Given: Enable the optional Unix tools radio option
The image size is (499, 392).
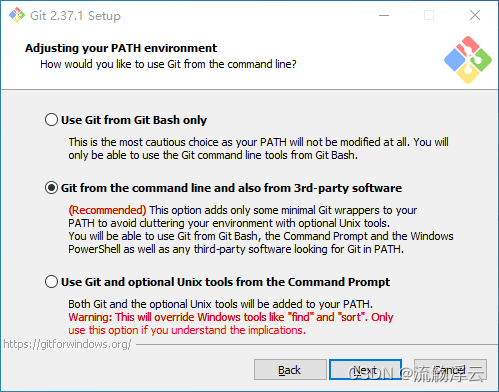Looking at the screenshot, I should coord(51,282).
